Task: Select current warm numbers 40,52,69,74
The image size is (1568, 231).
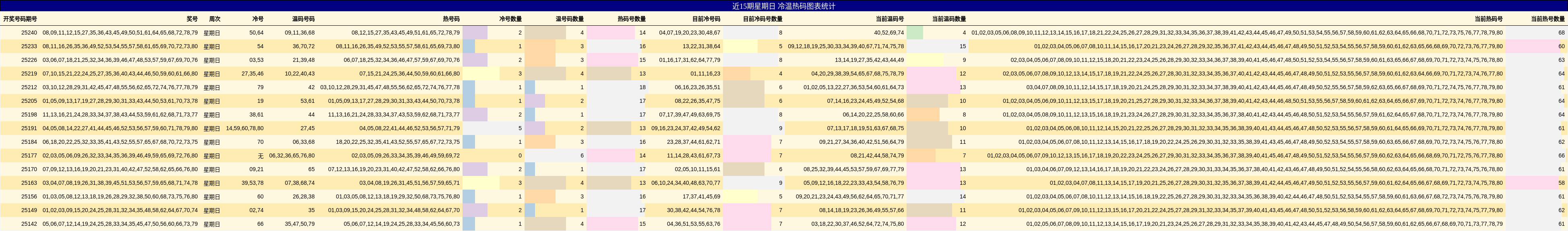Action: click(x=889, y=33)
